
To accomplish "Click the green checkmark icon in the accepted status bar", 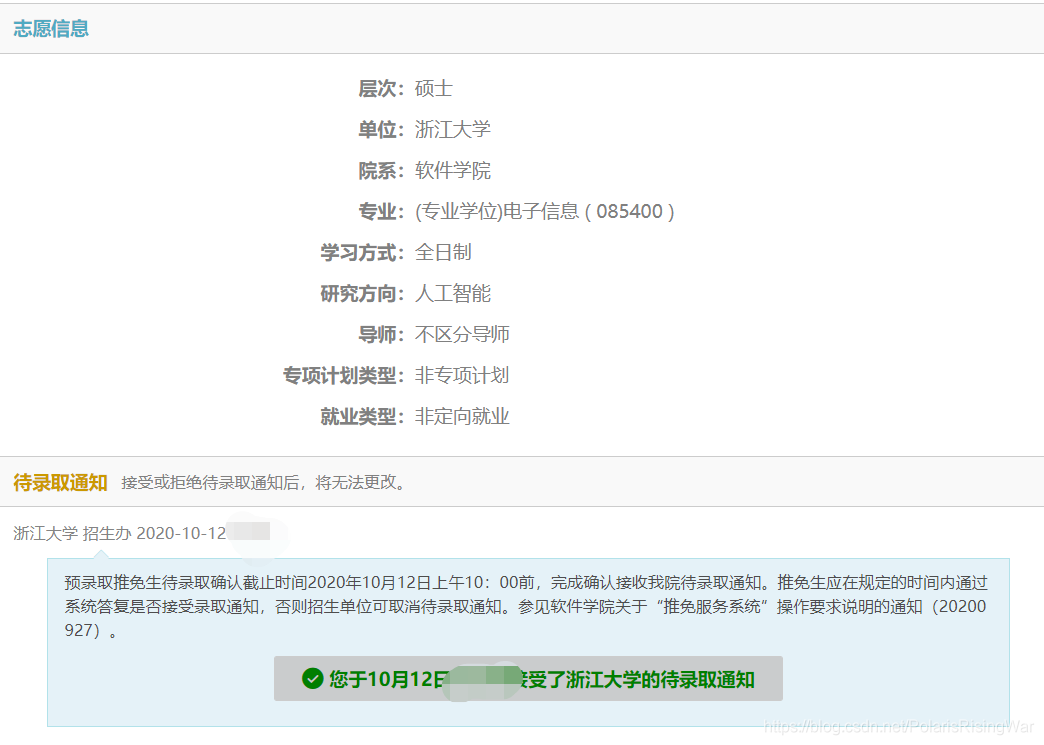I will (312, 679).
